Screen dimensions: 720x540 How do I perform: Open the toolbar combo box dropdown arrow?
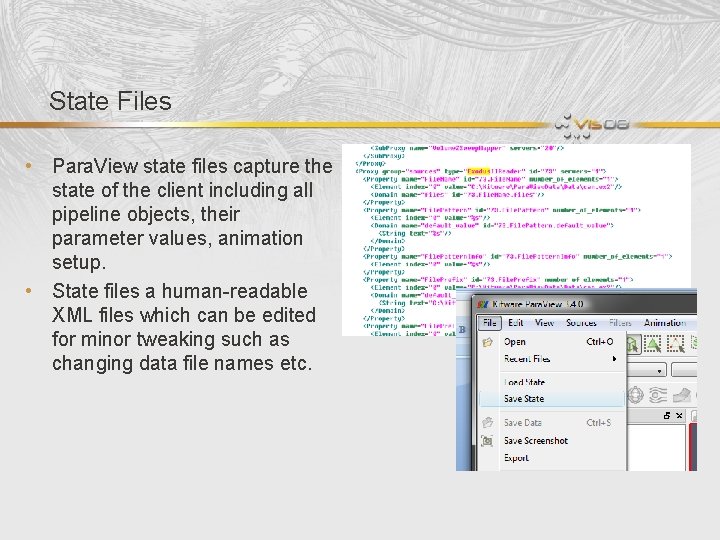pos(660,371)
